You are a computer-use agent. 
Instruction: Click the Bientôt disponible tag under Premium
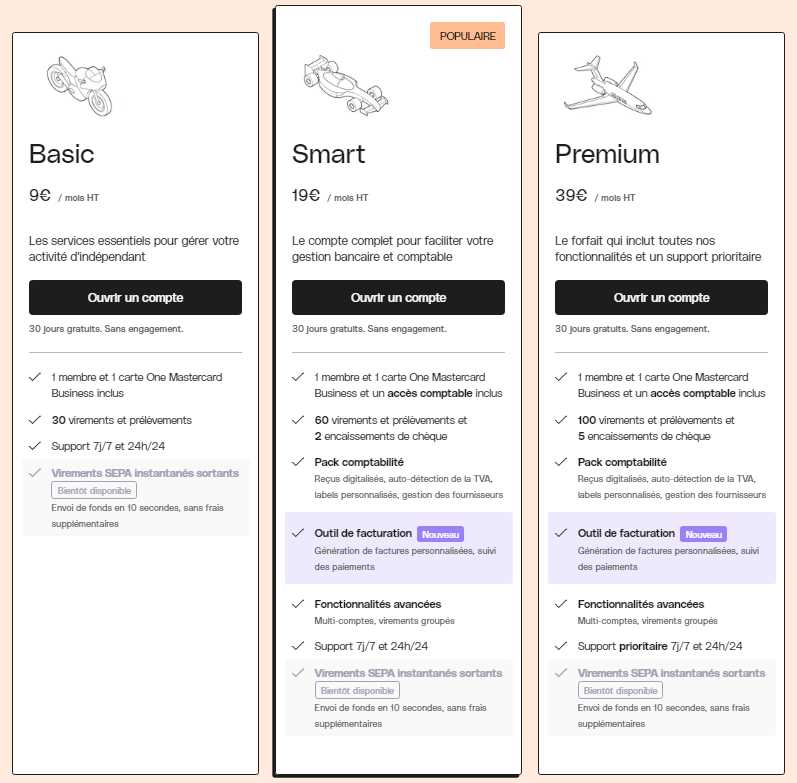point(620,690)
